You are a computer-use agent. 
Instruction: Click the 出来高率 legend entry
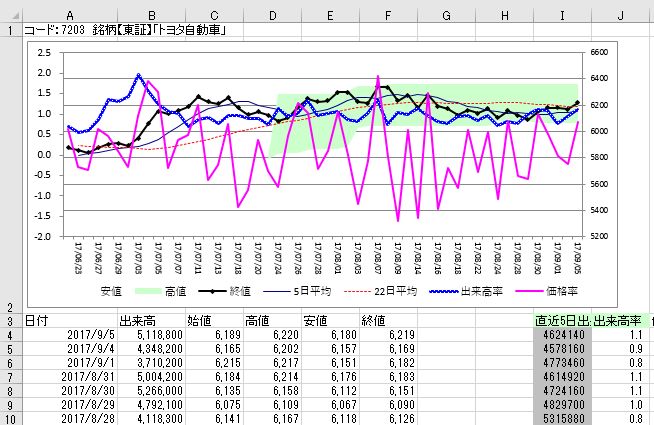click(466, 291)
